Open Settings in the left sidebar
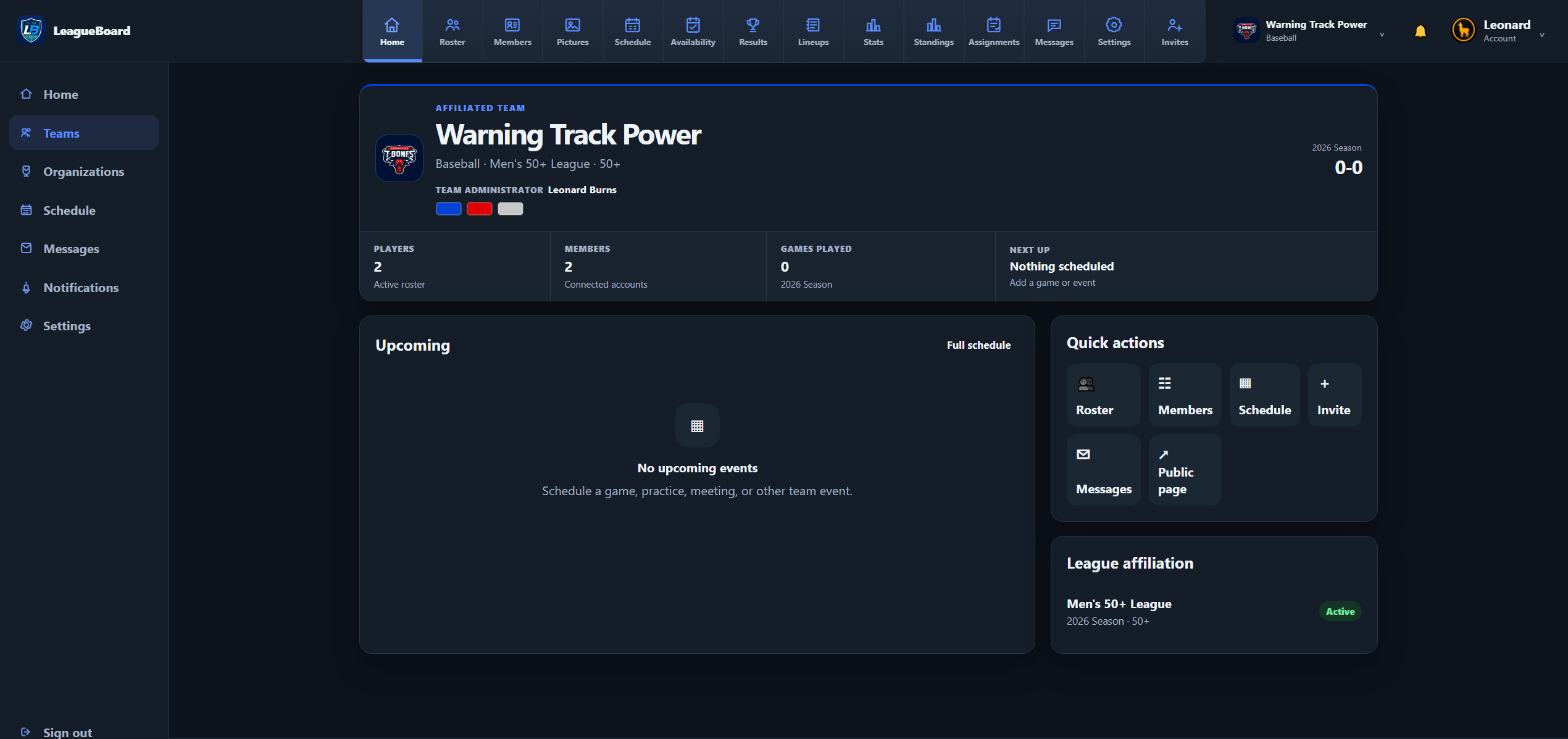1568x739 pixels. (x=84, y=326)
